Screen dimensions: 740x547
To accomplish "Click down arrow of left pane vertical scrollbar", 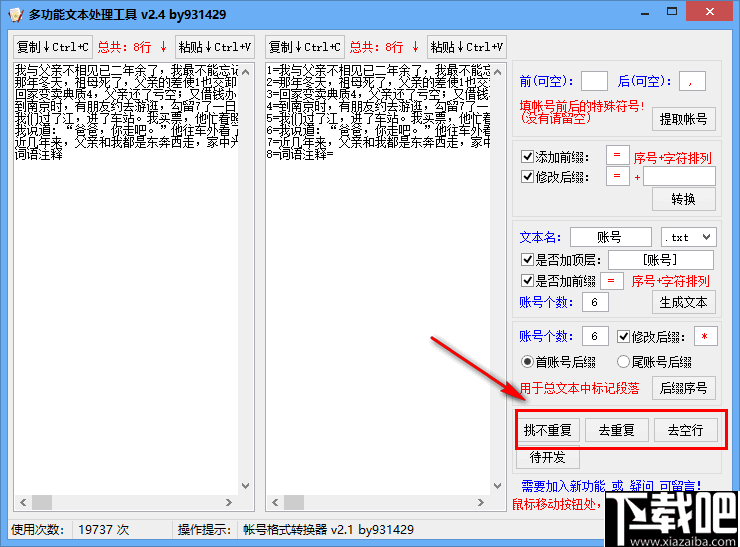I will pyautogui.click(x=245, y=486).
